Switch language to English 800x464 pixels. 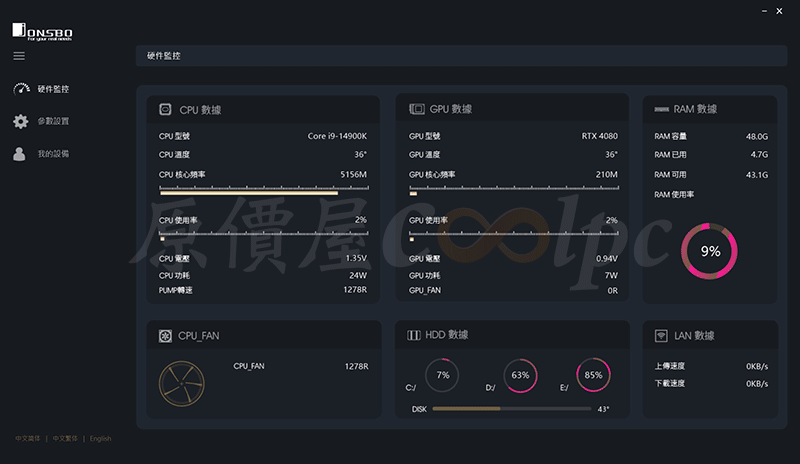(x=101, y=438)
